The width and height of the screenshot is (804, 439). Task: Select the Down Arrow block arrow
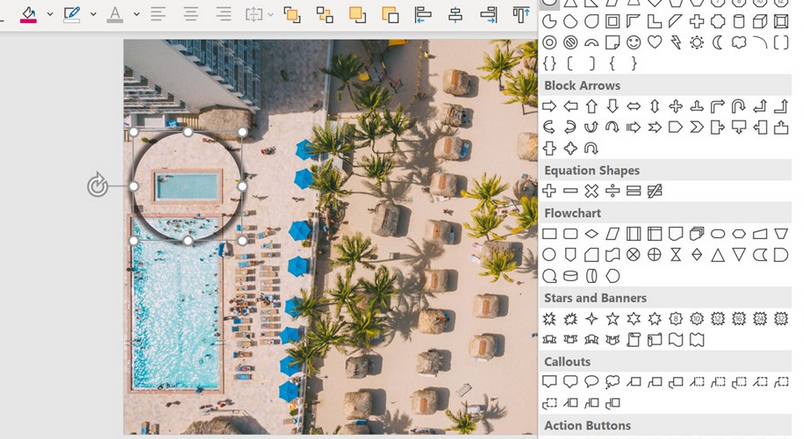pyautogui.click(x=612, y=107)
